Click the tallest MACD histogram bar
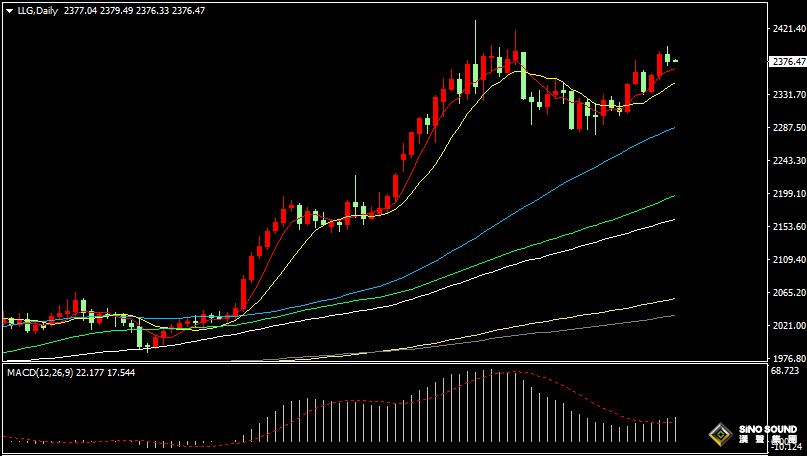This screenshot has width=807, height=456. click(x=490, y=405)
